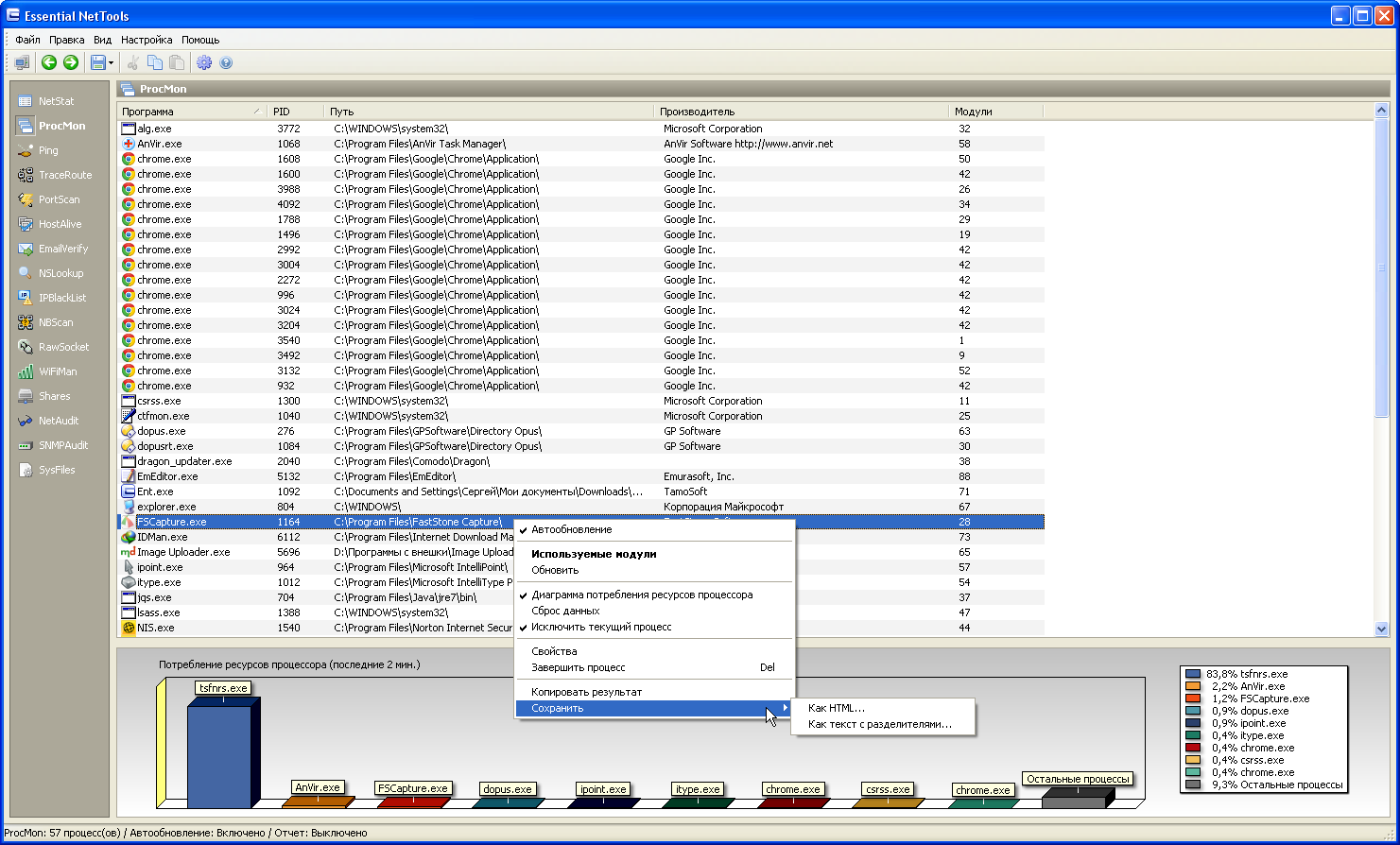Select the dragon_updater.exe process row
The image size is (1400, 845).
coord(580,461)
